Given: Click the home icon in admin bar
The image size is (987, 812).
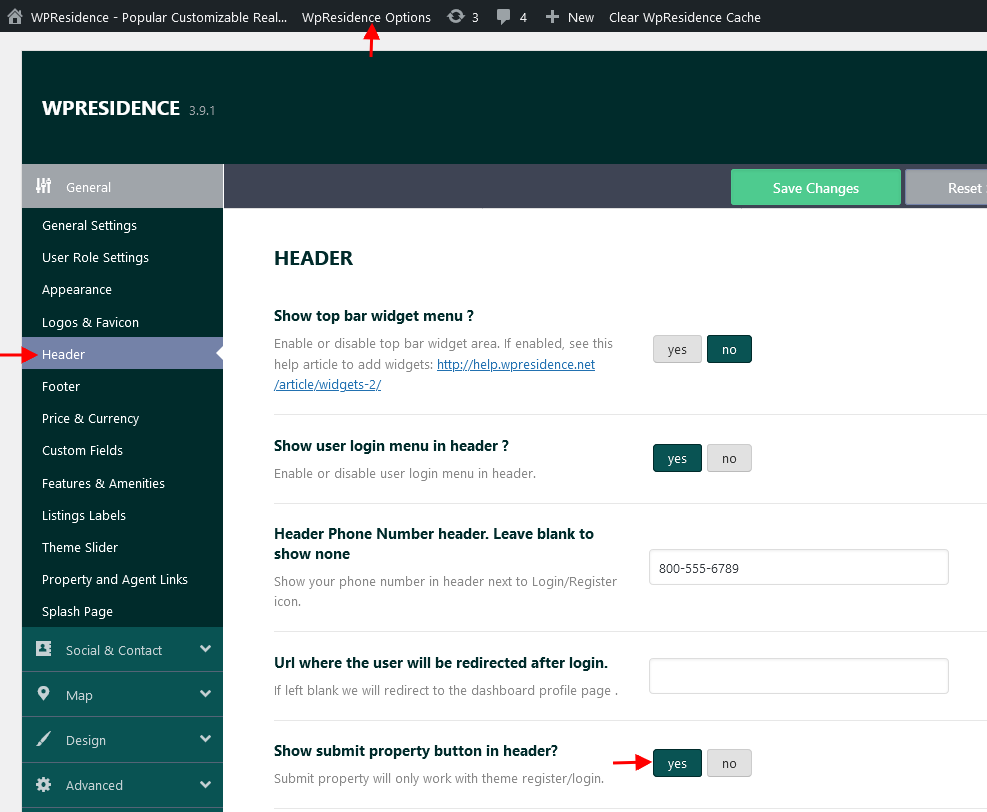Looking at the screenshot, I should pos(14,16).
